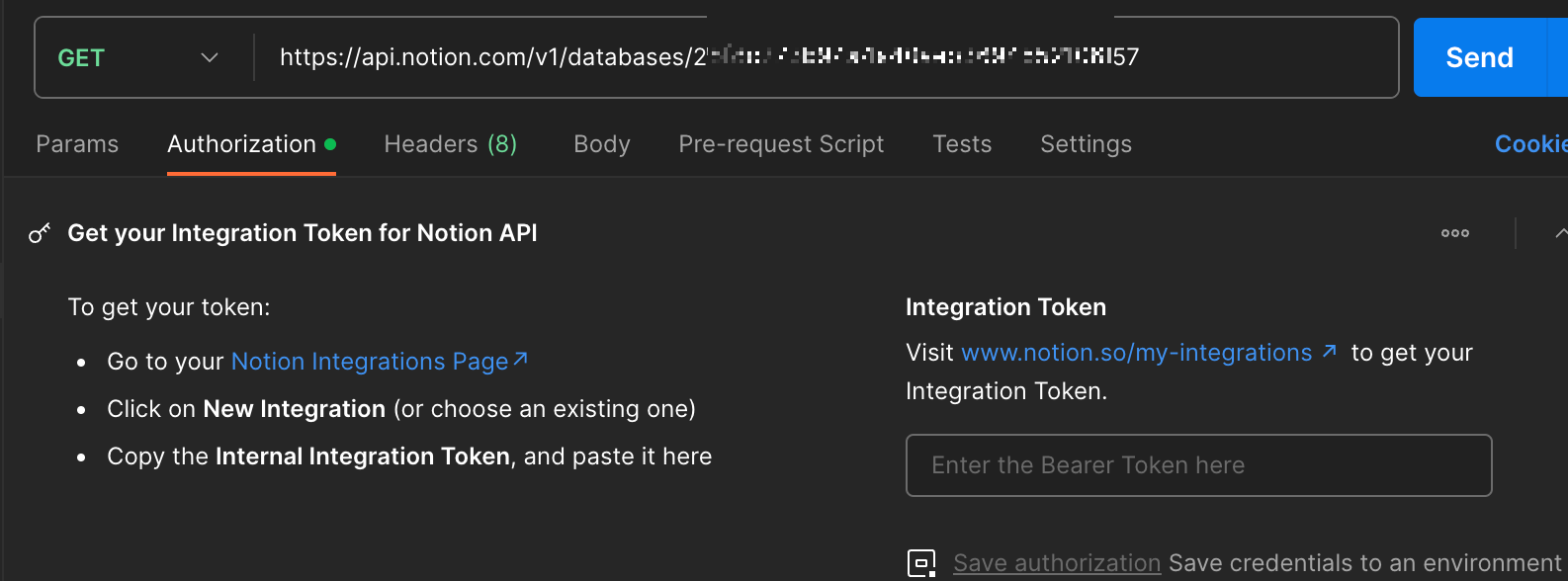
Task: Click the 'New Integration' bold text
Action: click(x=295, y=409)
